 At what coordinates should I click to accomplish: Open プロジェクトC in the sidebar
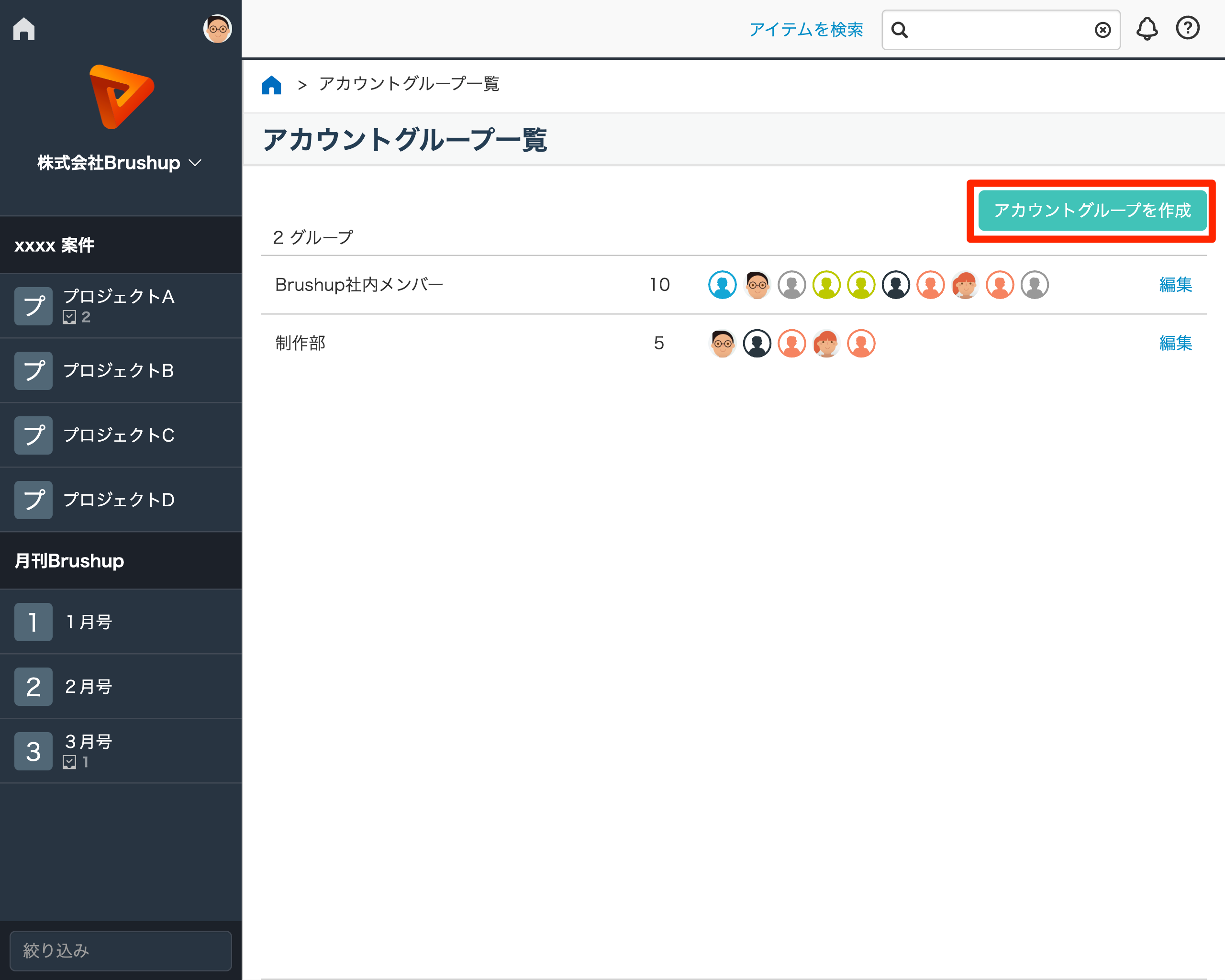121,435
